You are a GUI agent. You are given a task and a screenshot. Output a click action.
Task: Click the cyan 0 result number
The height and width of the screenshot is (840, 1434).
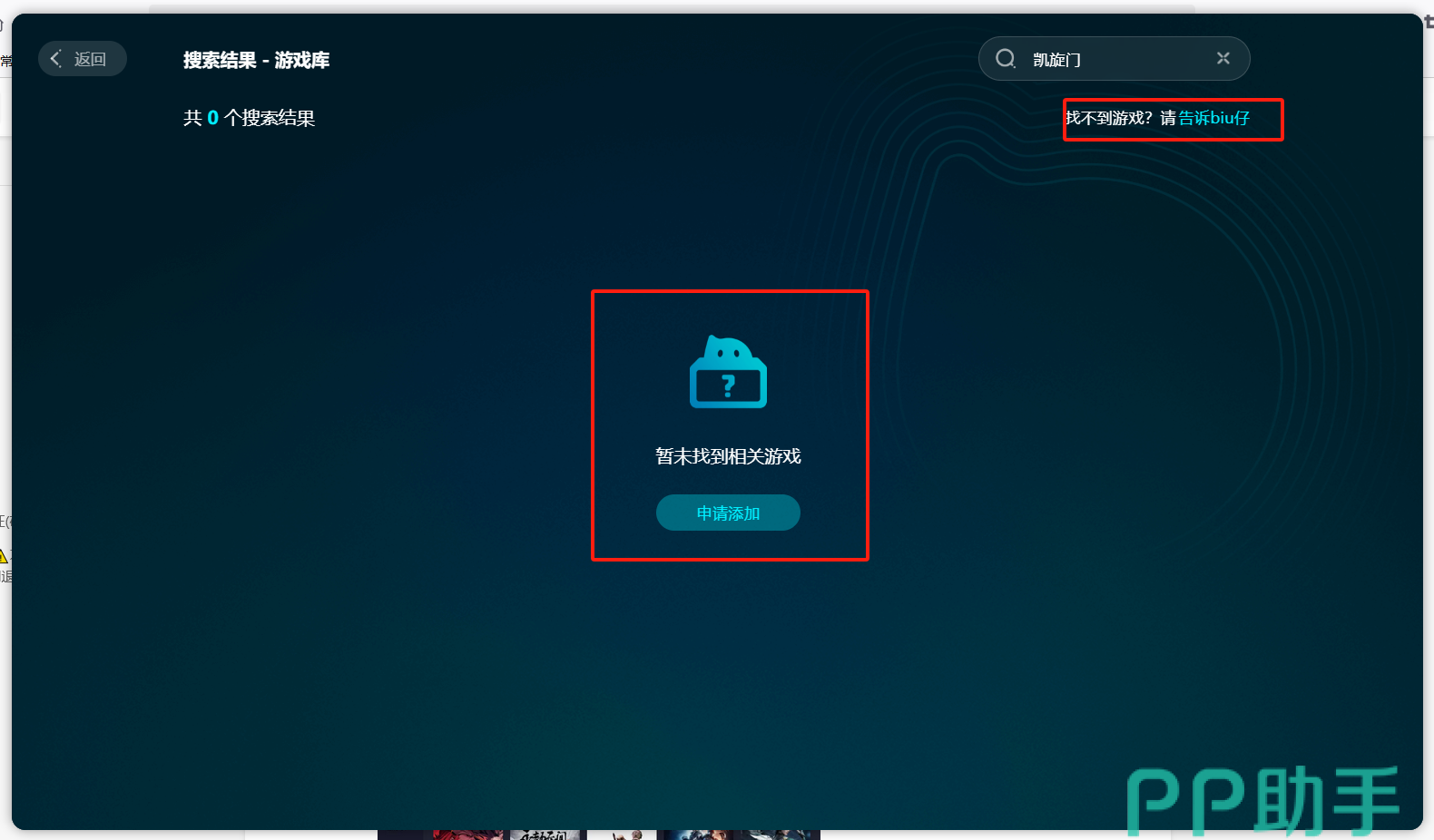[x=212, y=118]
